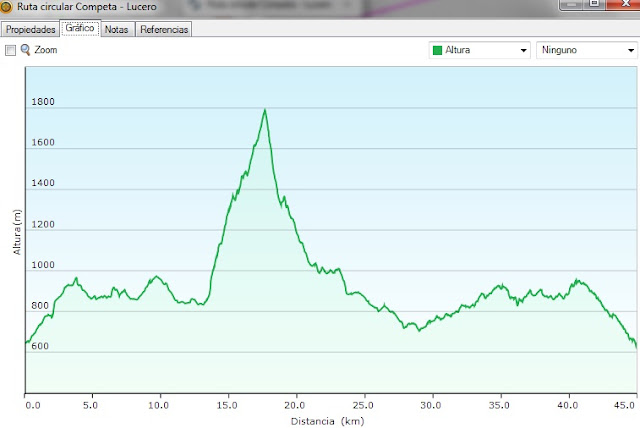Open the Notas tab
This screenshot has width=640, height=428.
117,29
